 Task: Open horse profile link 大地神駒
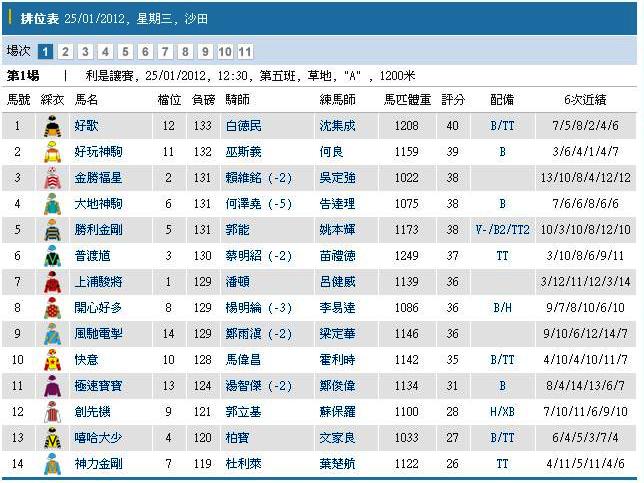[99, 204]
